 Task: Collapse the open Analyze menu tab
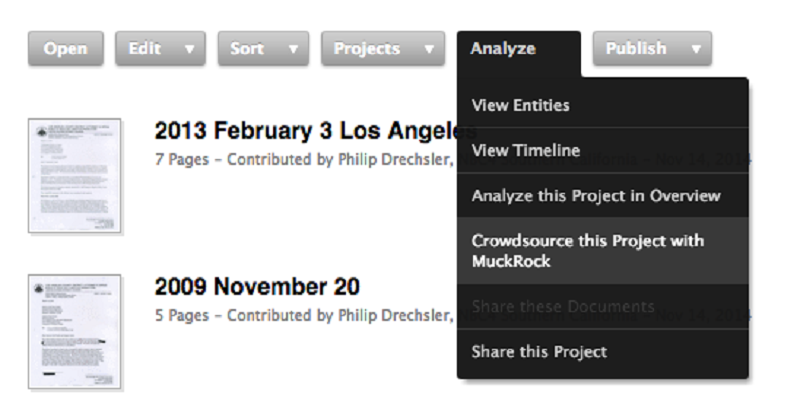pyautogui.click(x=519, y=49)
